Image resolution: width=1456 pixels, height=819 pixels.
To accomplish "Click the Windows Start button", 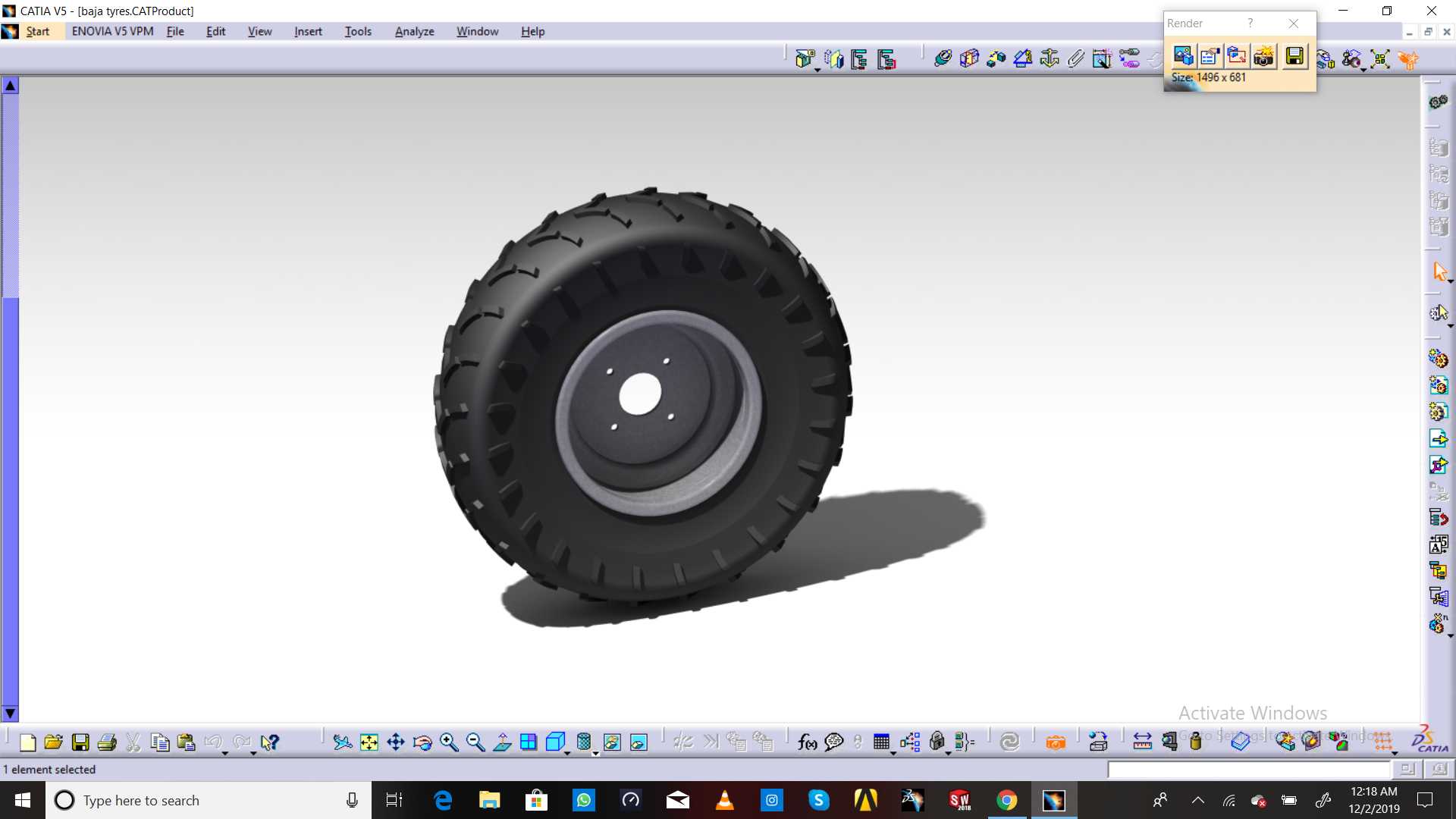I will click(x=23, y=800).
